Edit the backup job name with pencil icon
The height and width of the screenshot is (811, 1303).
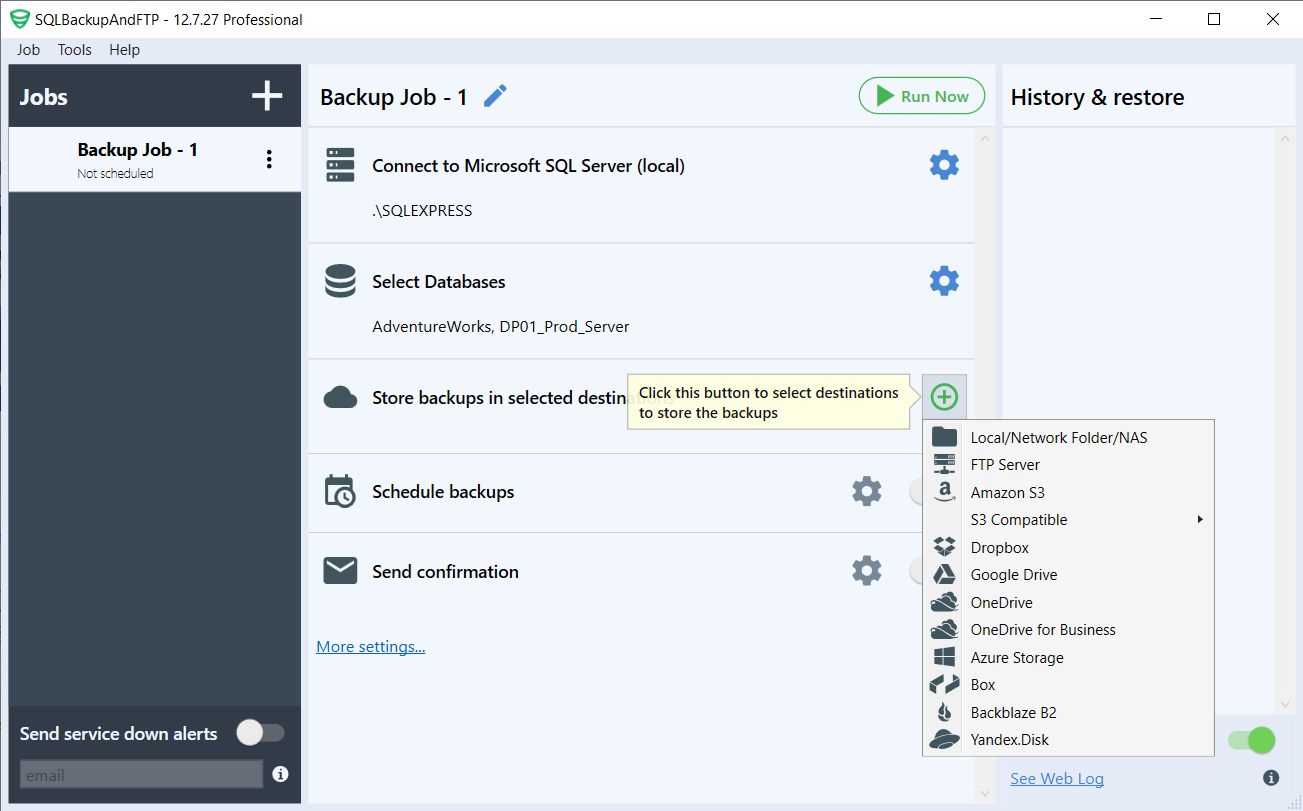tap(494, 94)
